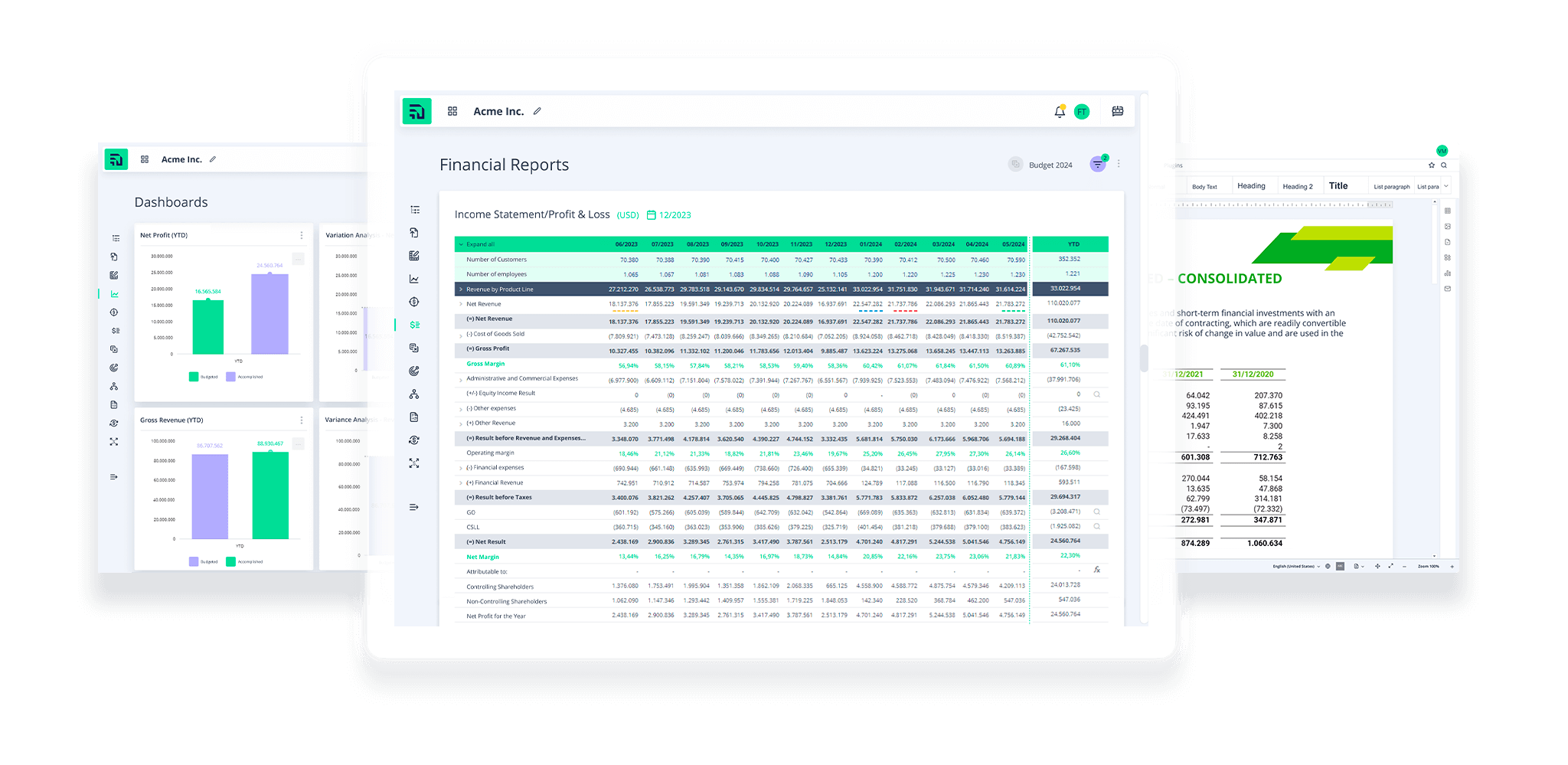Viewport: 1568px width, 765px height.
Task: Open notifications via the bell icon
Action: (1060, 112)
